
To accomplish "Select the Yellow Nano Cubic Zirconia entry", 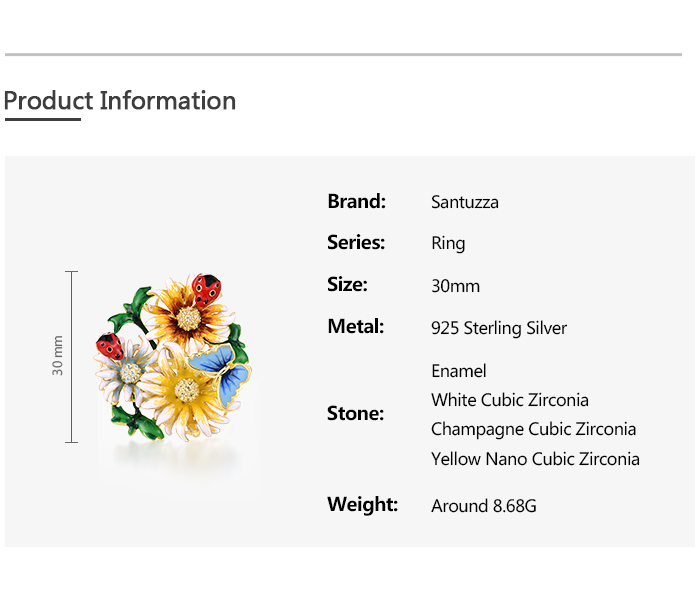I will click(x=535, y=459).
